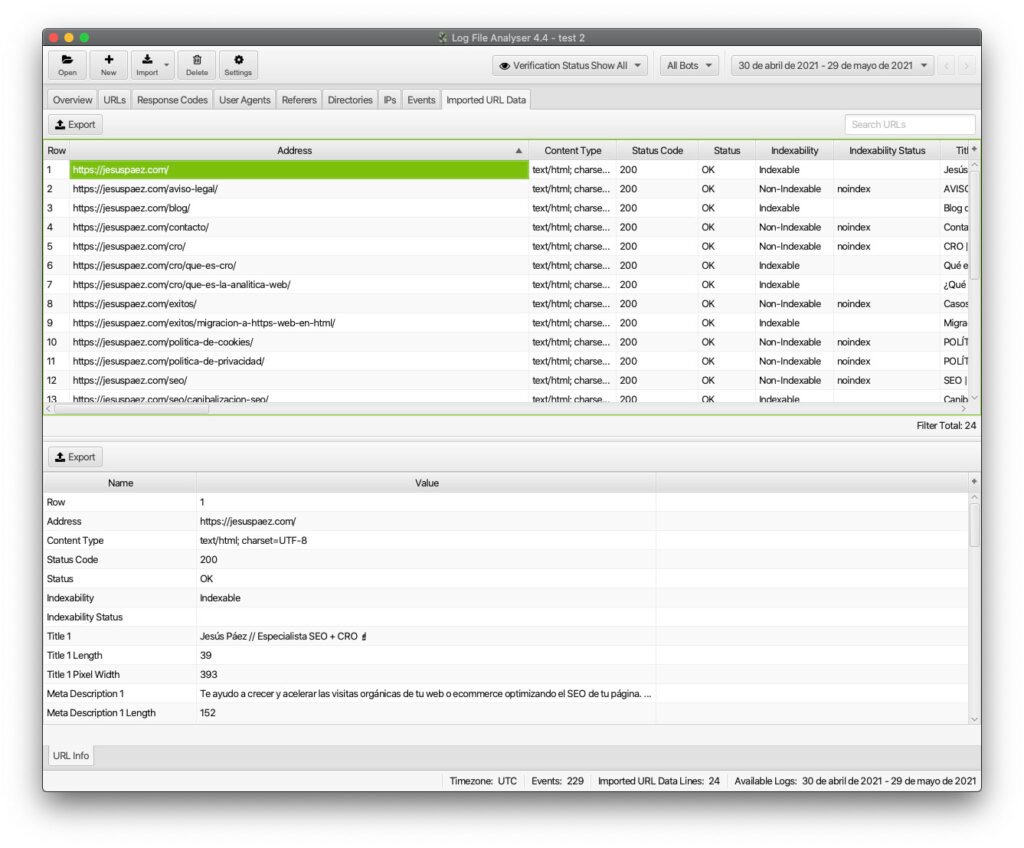Switch to the Events tab
This screenshot has height=848, width=1024.
pyautogui.click(x=421, y=100)
